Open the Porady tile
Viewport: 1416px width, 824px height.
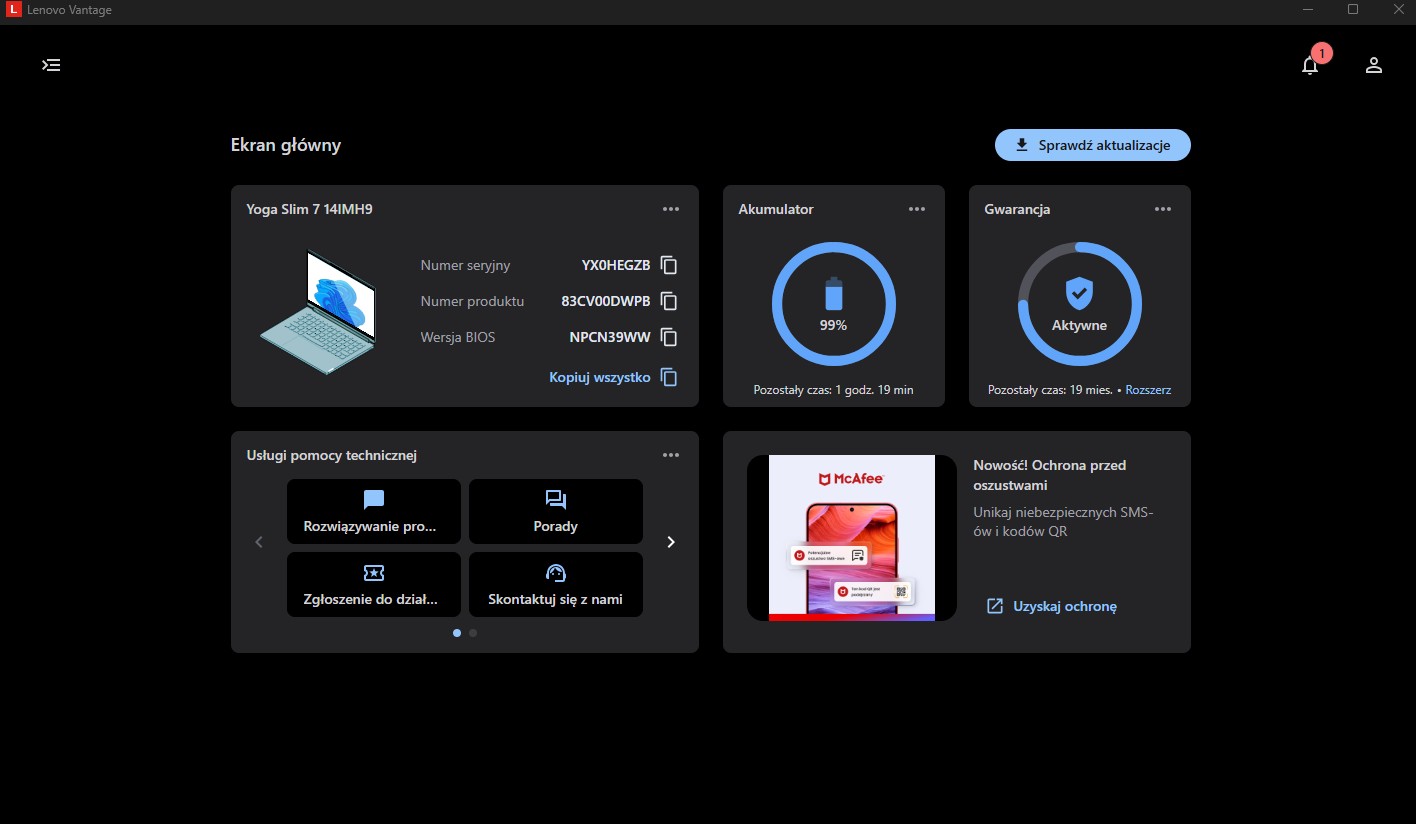pos(556,511)
